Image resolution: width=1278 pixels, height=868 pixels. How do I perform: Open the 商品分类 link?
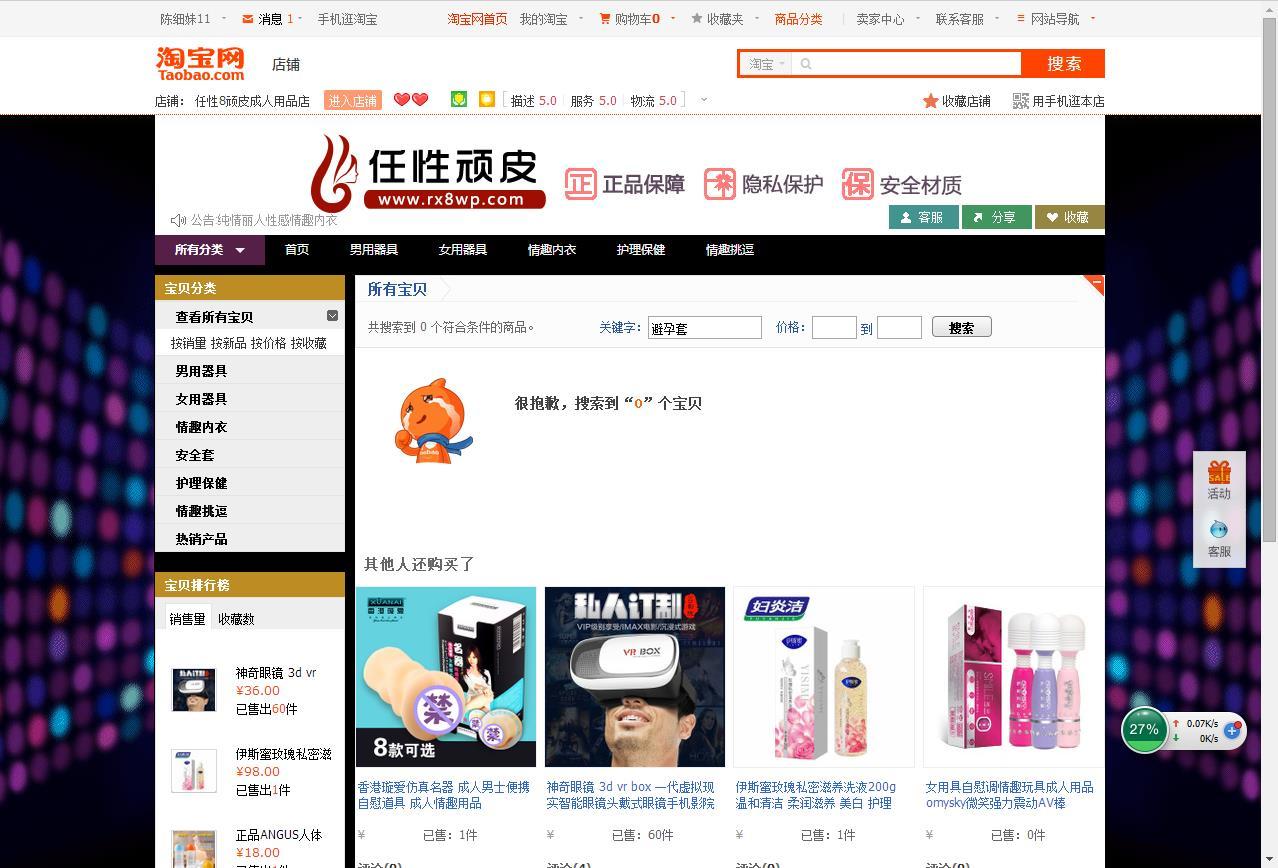[798, 19]
